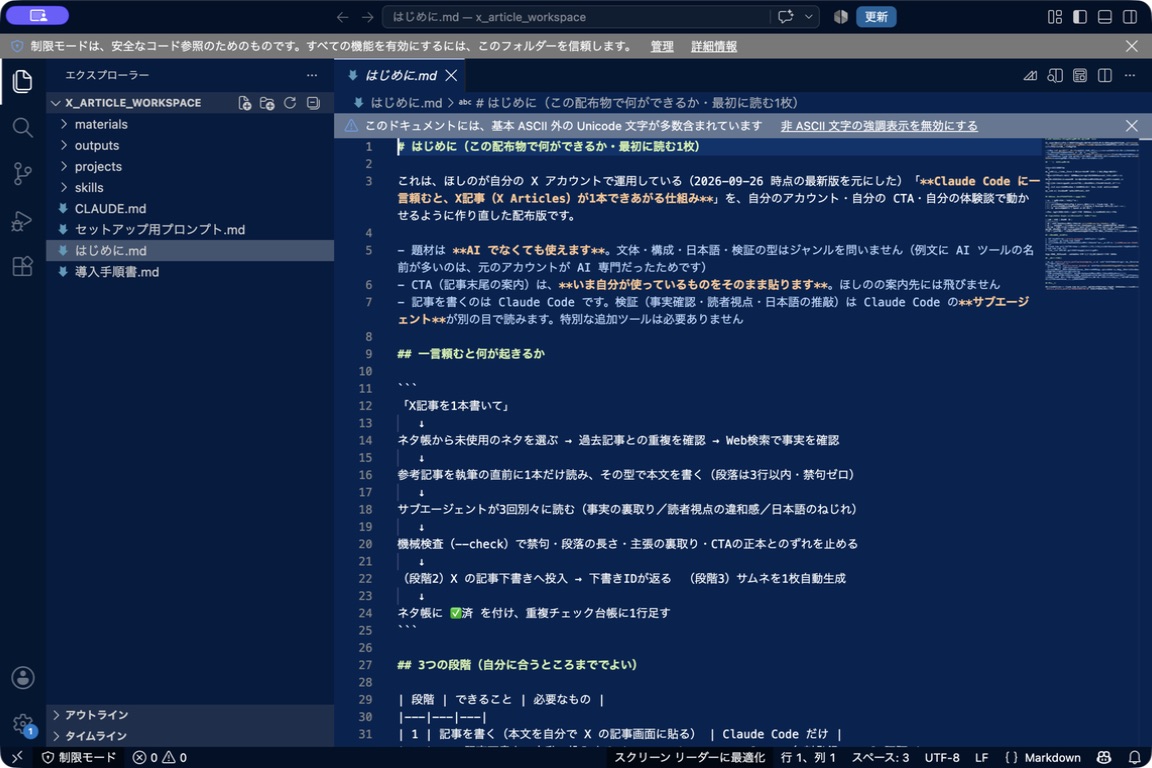Open the Source Control view
1152x768 pixels.
point(23,174)
